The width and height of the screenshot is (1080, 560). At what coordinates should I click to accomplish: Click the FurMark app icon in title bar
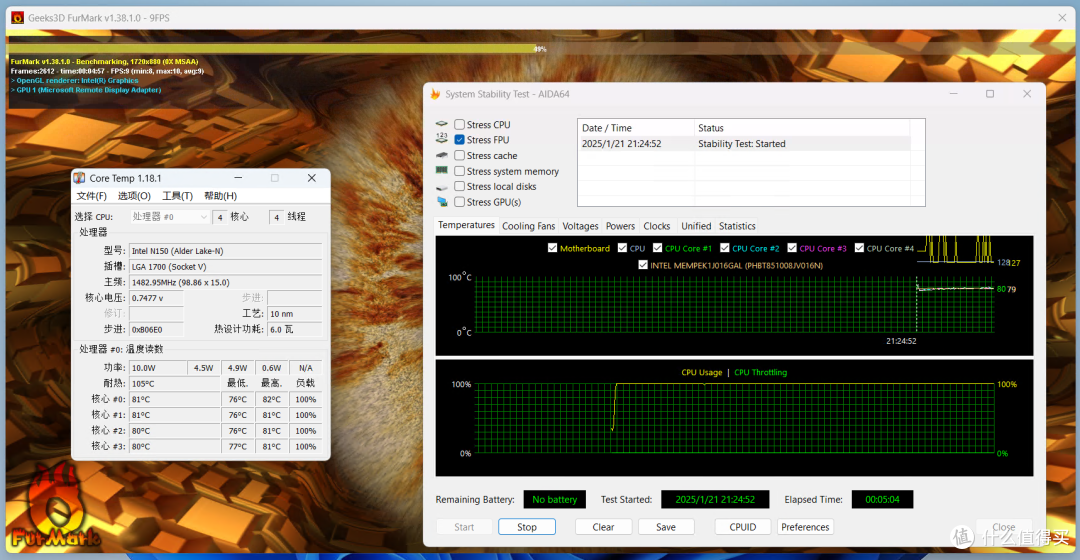(x=18, y=18)
